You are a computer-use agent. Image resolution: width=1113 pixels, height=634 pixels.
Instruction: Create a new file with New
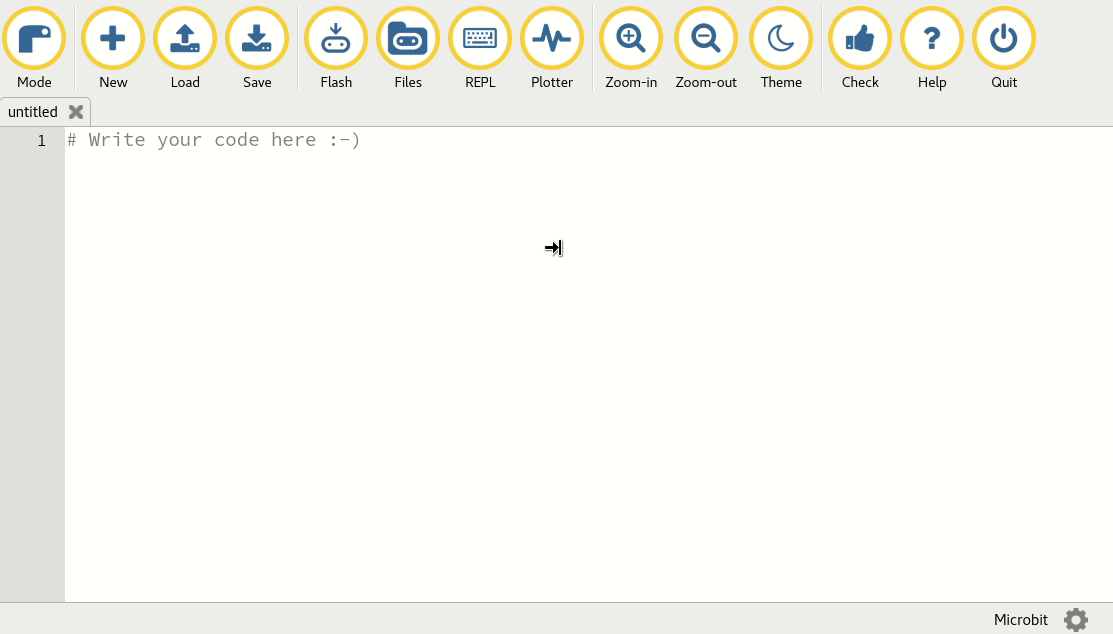point(113,40)
